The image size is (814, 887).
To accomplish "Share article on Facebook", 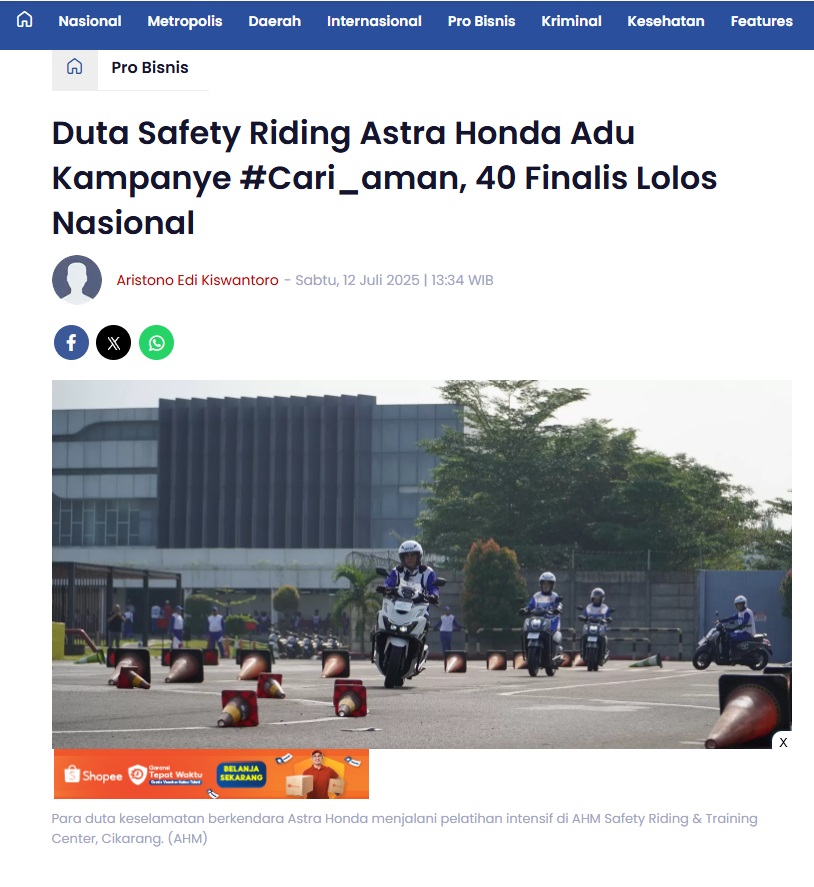I will tap(71, 343).
